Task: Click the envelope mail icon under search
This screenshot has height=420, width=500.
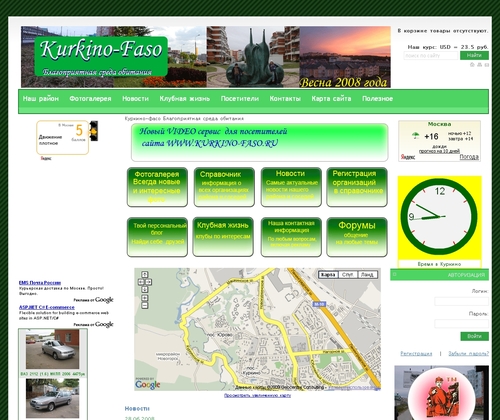Action: (x=487, y=65)
